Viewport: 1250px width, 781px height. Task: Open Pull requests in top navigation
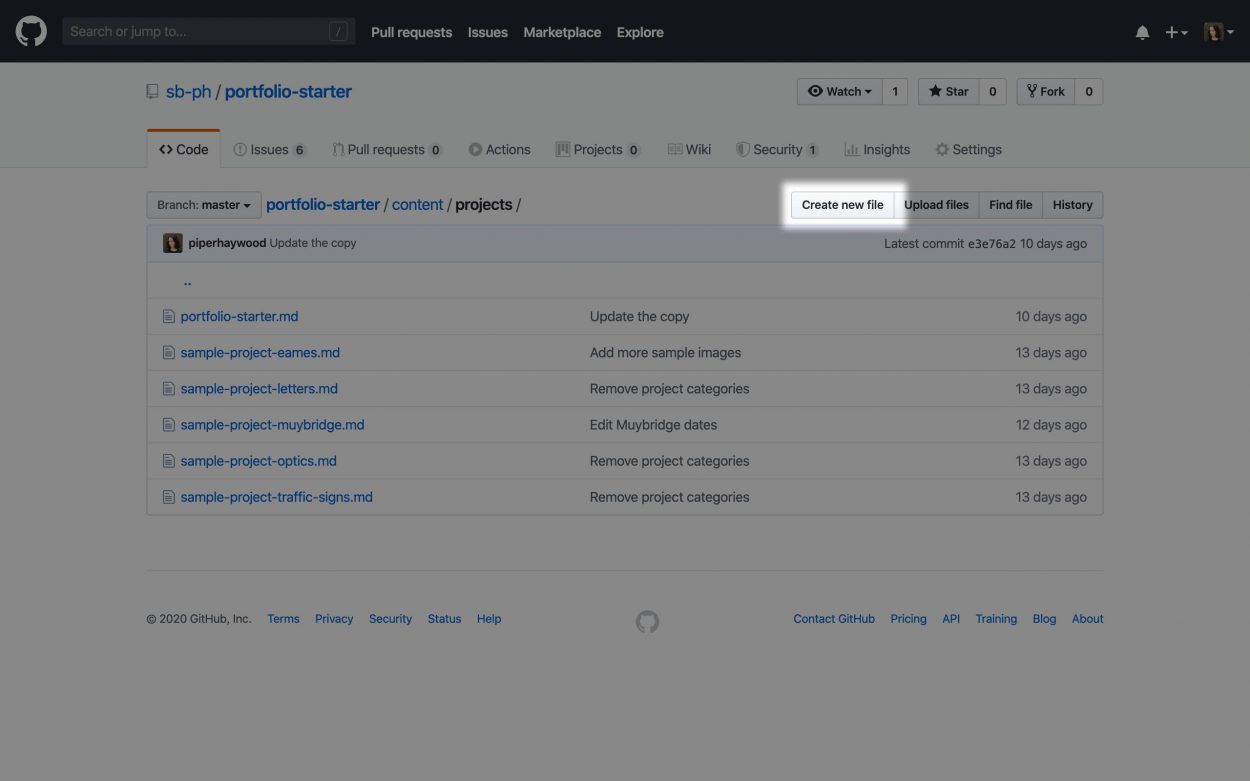click(411, 32)
